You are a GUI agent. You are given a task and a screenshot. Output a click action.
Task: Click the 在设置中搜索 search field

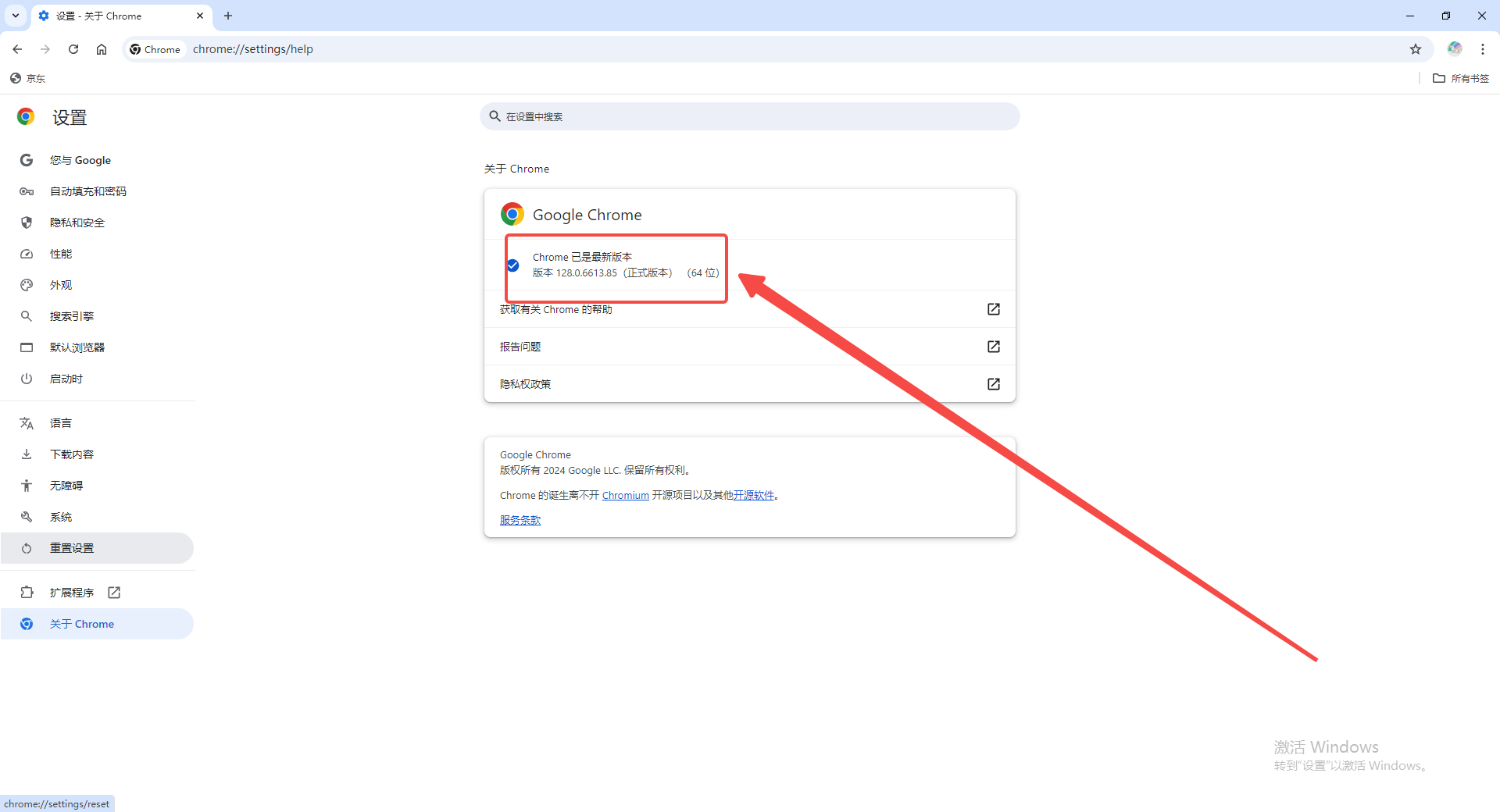tap(750, 116)
